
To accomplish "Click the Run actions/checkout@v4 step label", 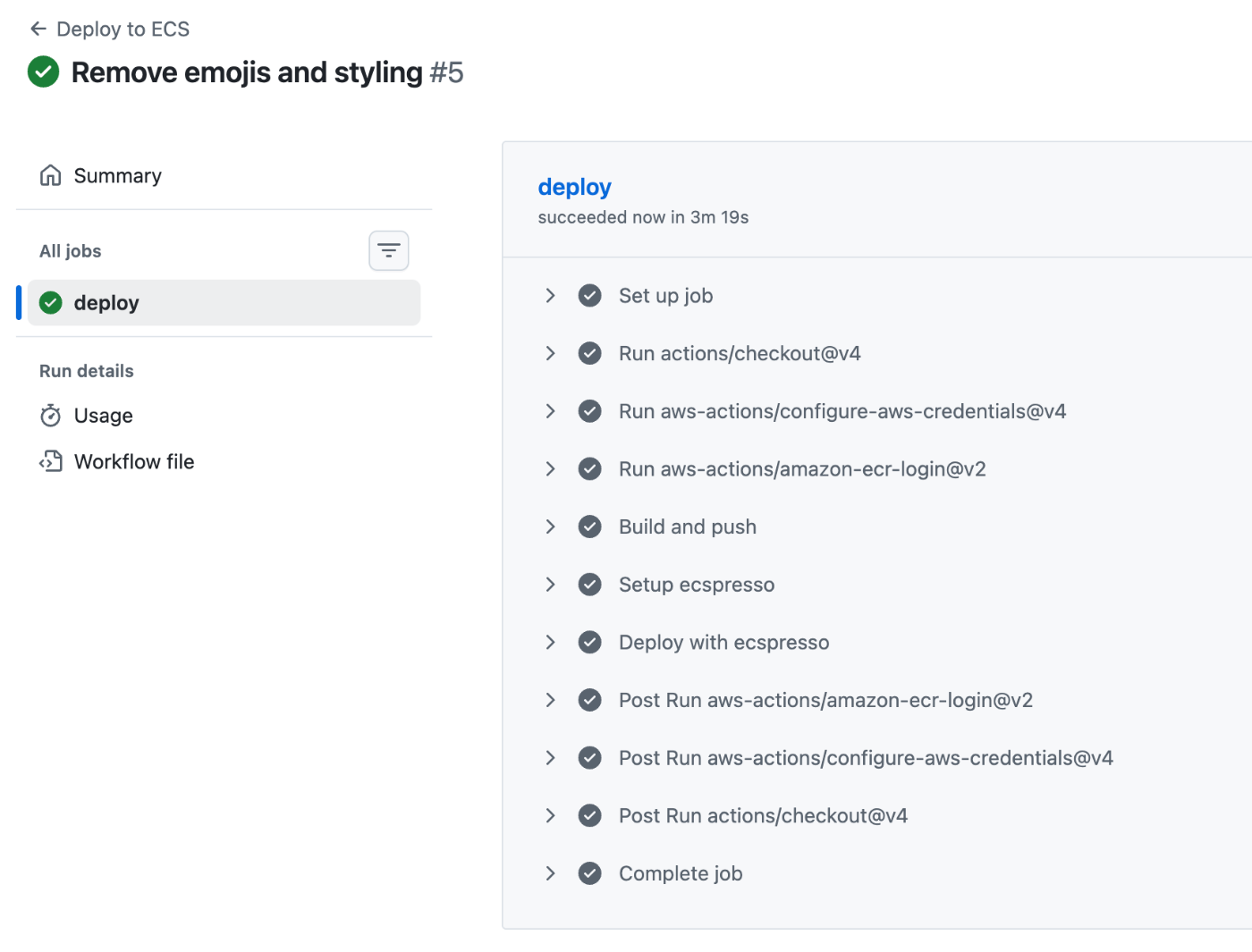I will click(740, 353).
